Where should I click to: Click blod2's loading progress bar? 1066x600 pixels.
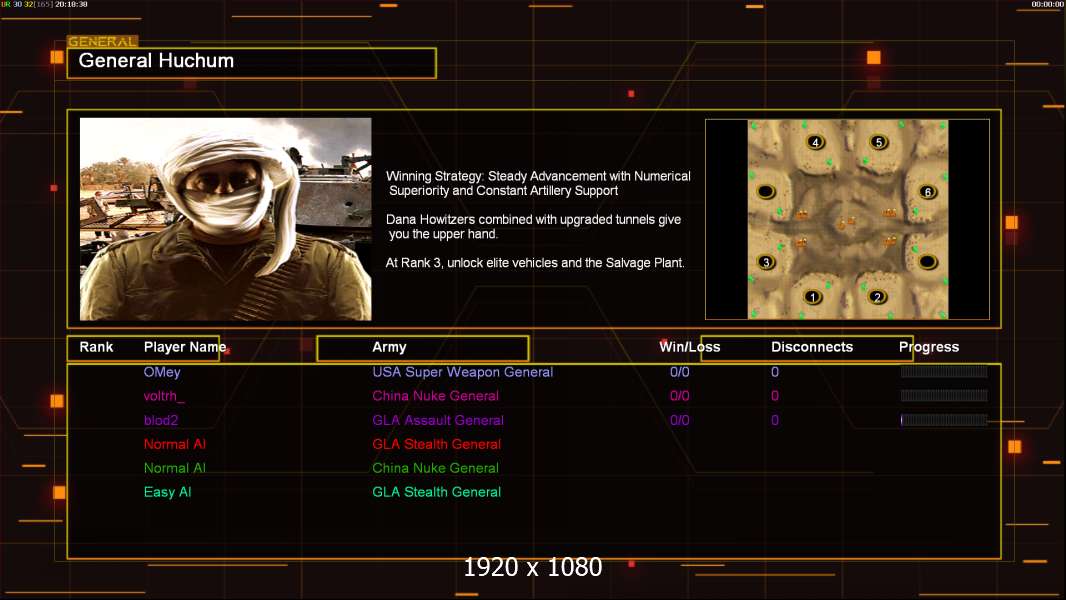coord(943,420)
